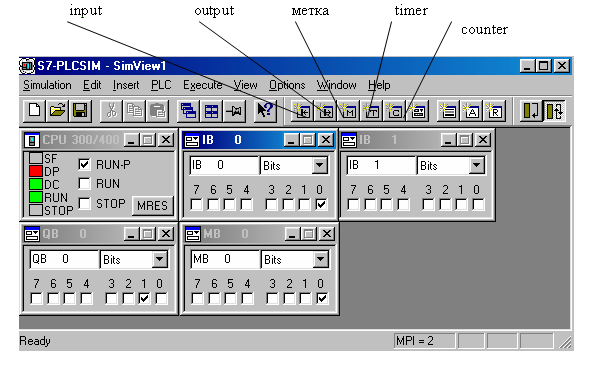Click the CPU 300/400 window title icon

31,140
